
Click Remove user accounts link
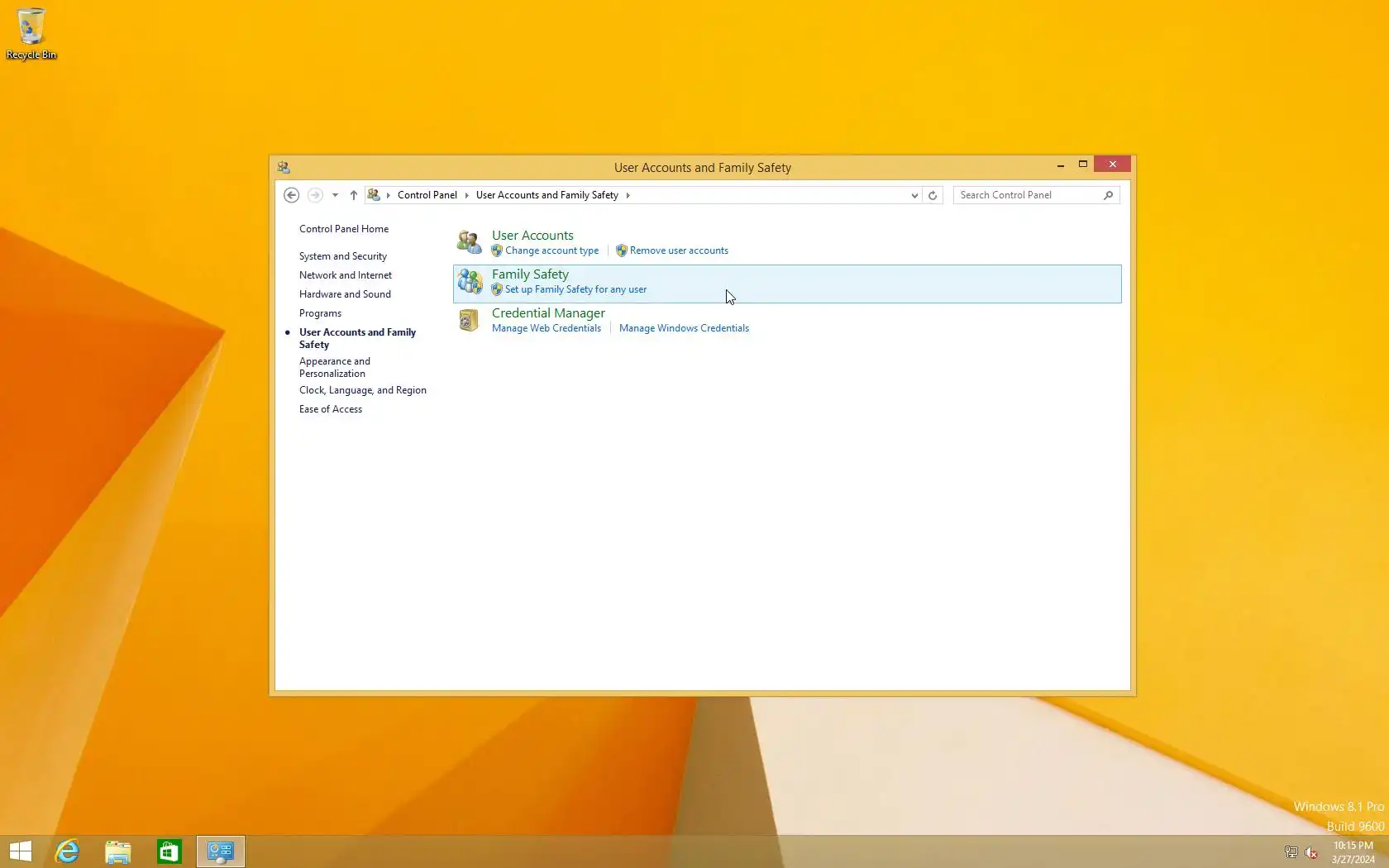click(679, 250)
